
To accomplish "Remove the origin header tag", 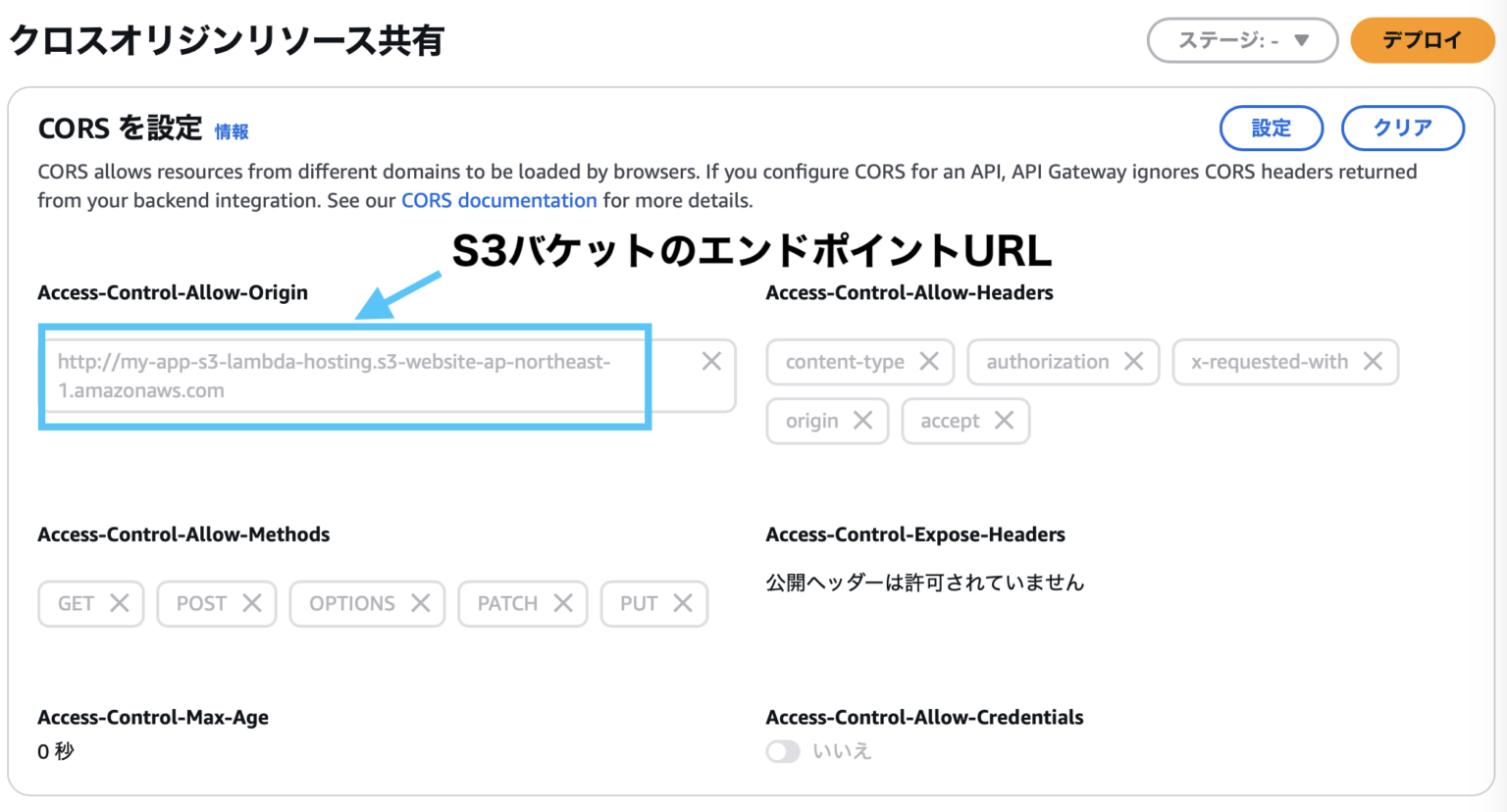I will tap(864, 421).
